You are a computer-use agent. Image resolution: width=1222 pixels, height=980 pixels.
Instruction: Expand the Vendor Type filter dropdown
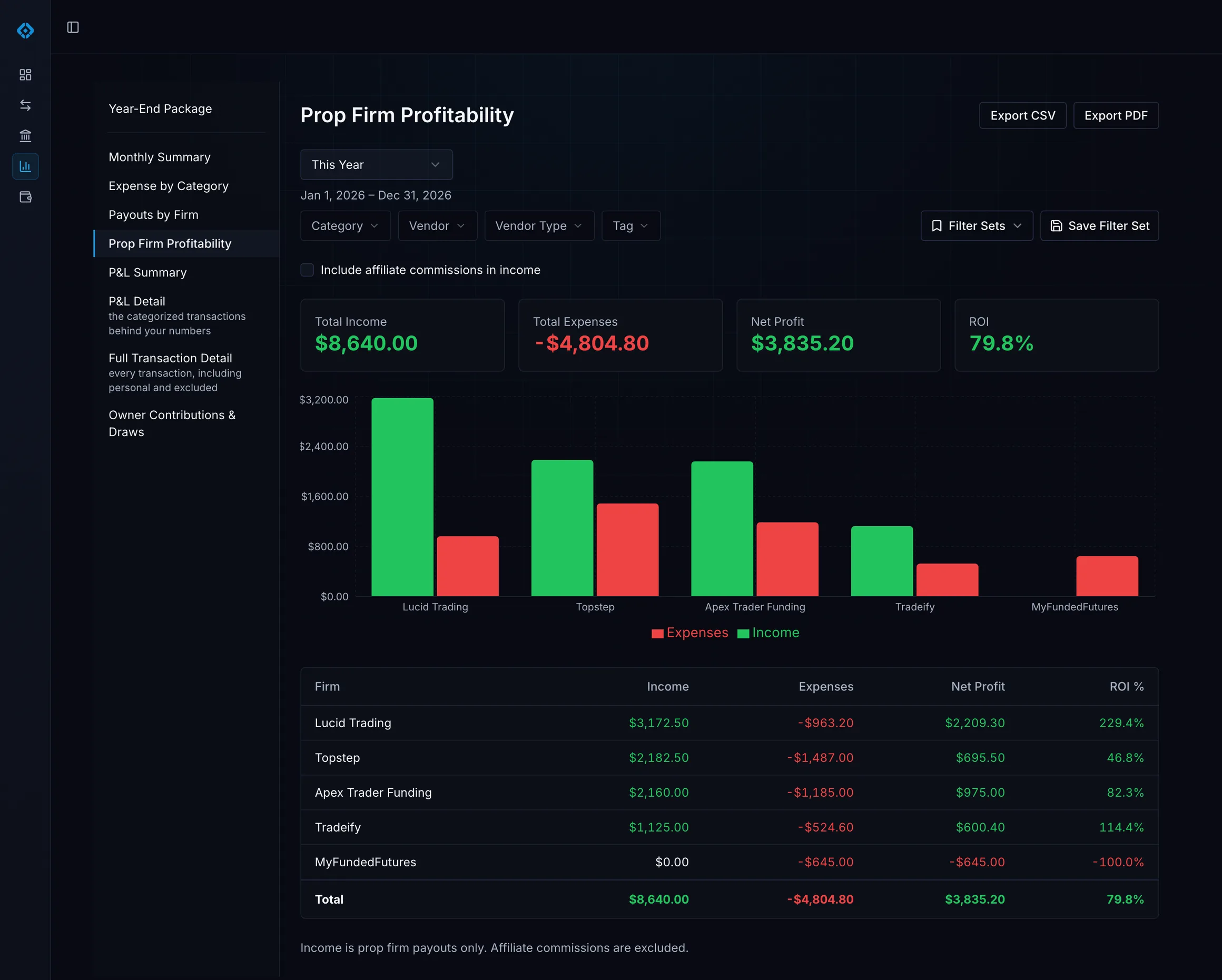[539, 225]
